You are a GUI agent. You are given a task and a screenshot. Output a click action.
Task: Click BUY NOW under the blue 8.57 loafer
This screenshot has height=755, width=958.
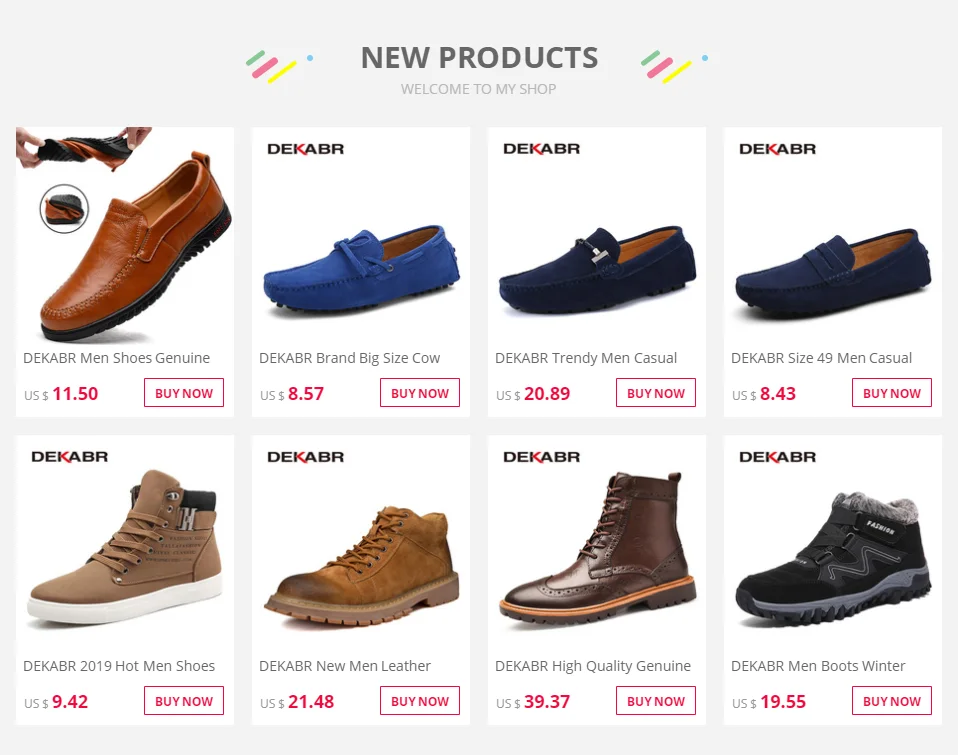[420, 393]
